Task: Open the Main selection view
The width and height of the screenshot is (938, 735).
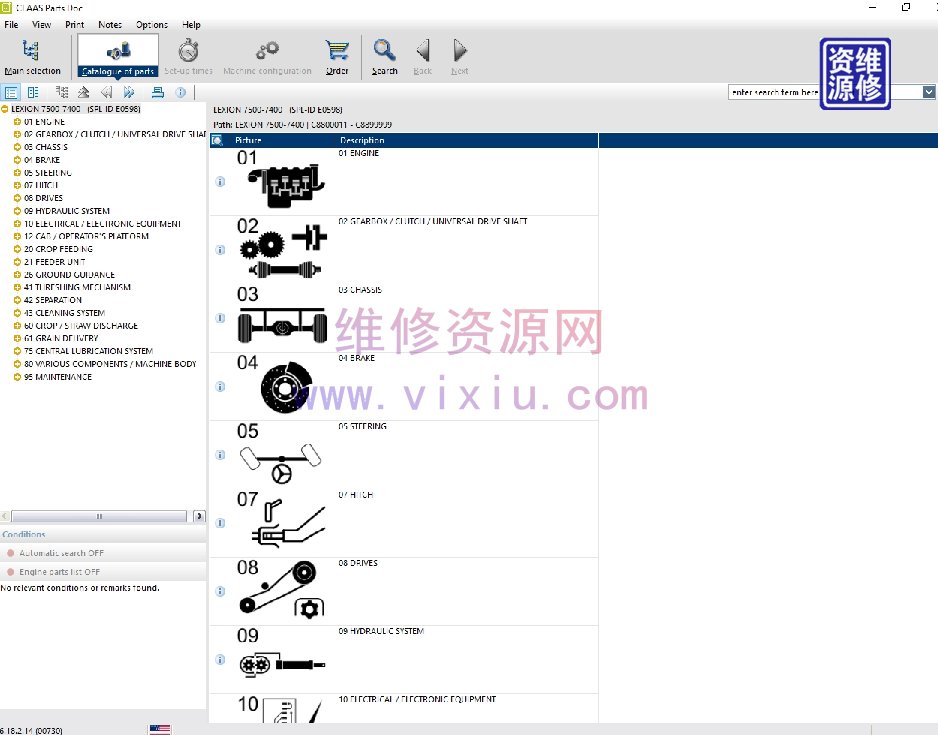Action: [x=32, y=56]
